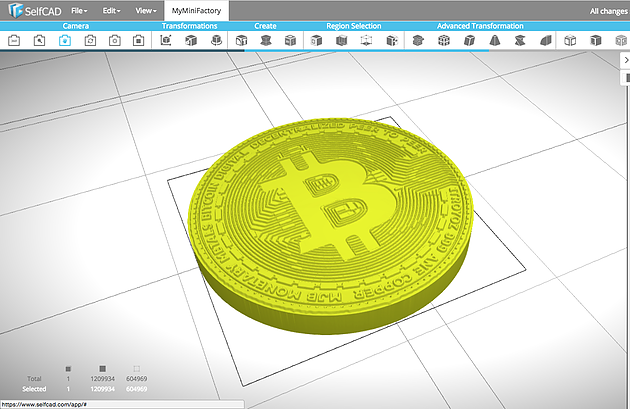
Task: Open the File dropdown menu
Action: click(79, 11)
